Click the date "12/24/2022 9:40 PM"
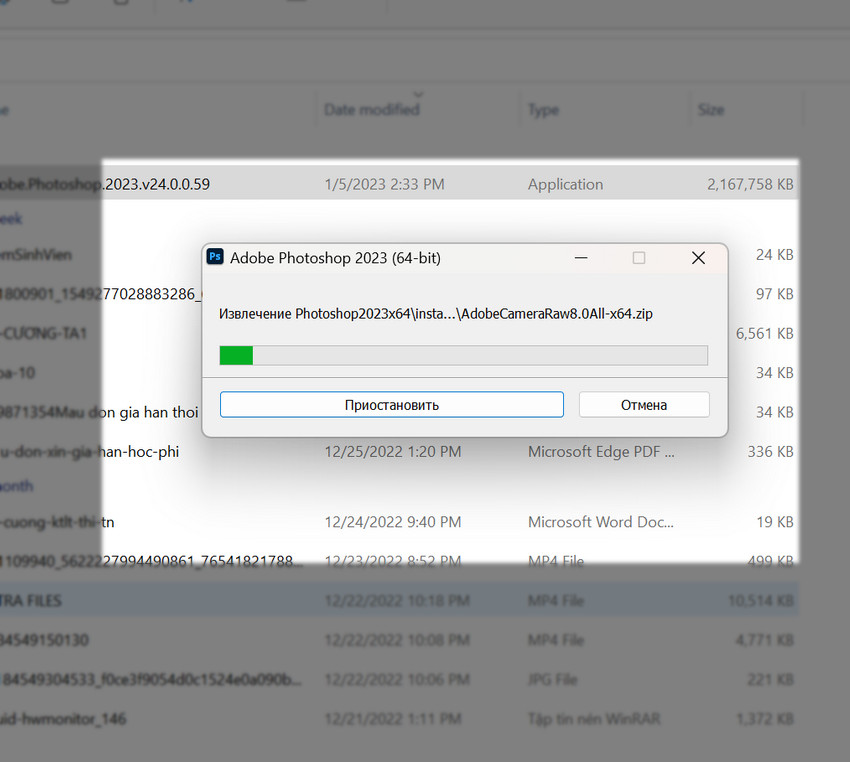 pos(392,522)
